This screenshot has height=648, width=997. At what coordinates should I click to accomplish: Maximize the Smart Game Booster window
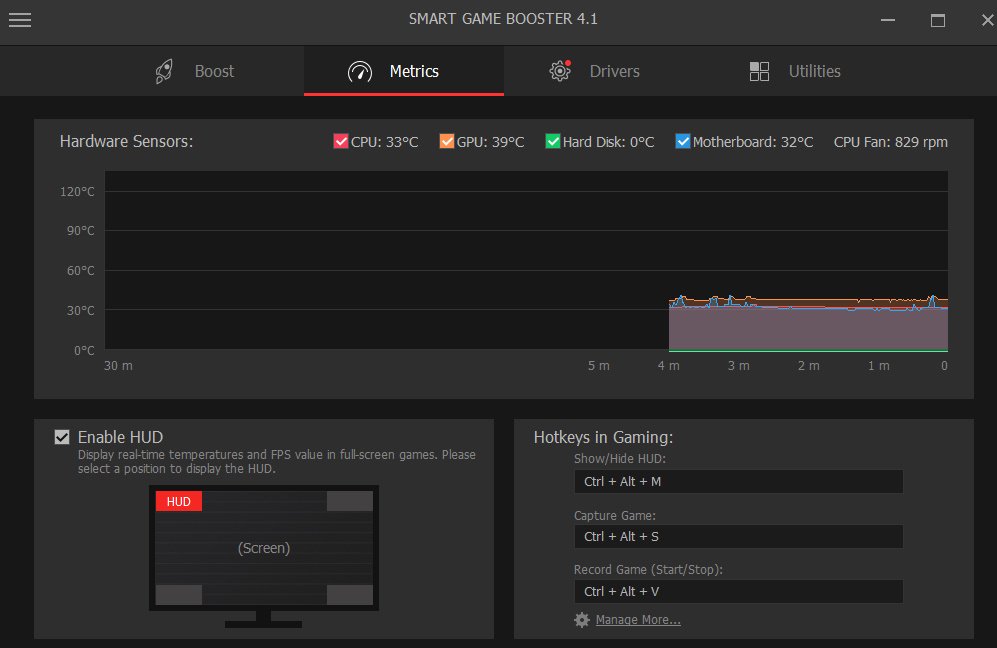pos(937,20)
